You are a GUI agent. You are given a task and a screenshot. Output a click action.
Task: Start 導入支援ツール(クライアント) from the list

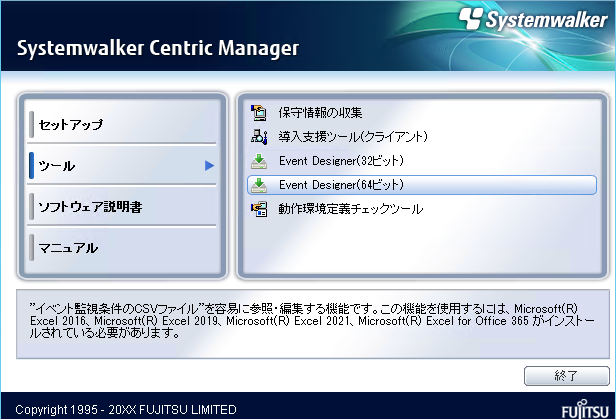[354, 137]
